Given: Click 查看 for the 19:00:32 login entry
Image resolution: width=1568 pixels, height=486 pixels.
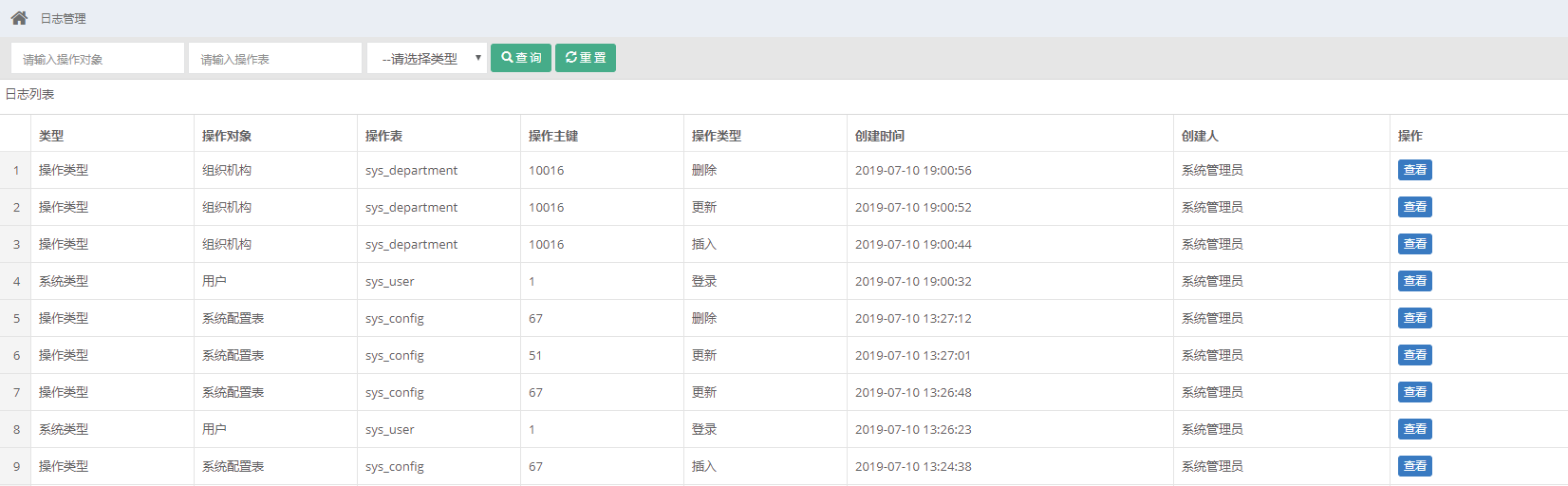Looking at the screenshot, I should 1414,281.
